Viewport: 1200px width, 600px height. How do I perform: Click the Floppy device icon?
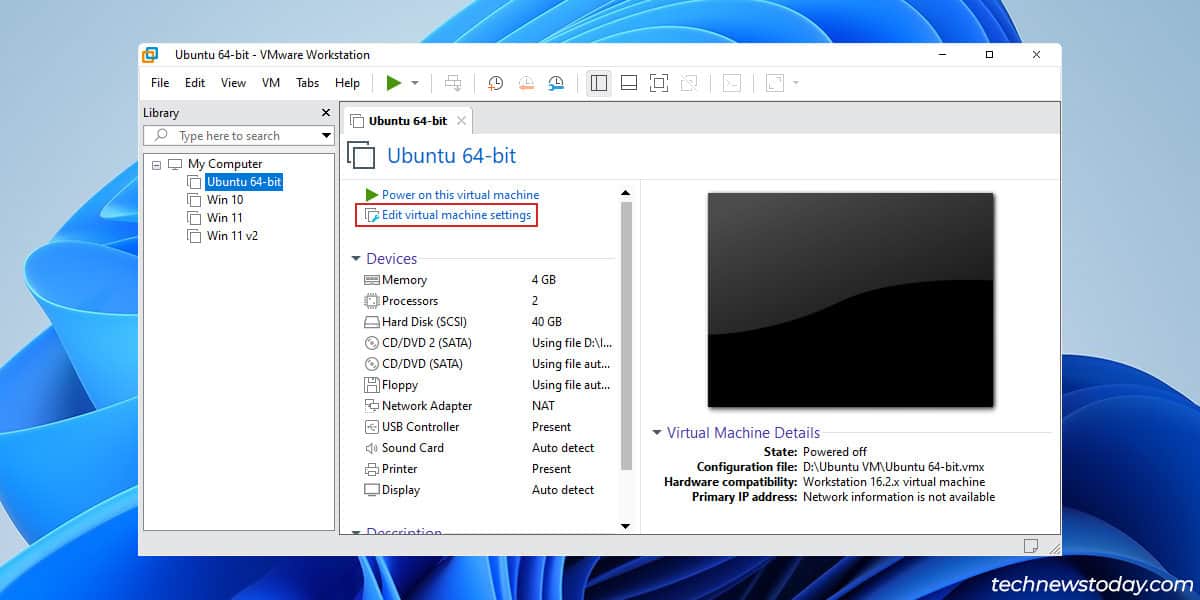372,385
